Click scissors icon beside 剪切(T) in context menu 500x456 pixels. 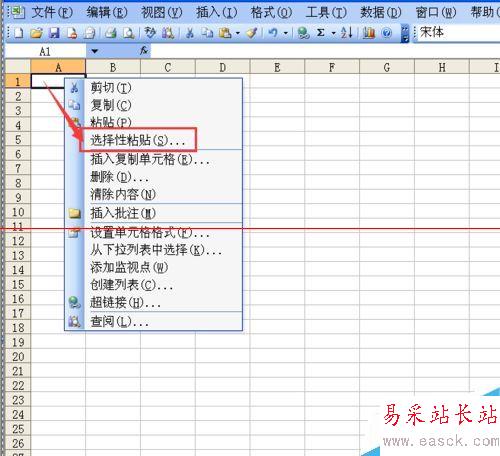pyautogui.click(x=74, y=88)
